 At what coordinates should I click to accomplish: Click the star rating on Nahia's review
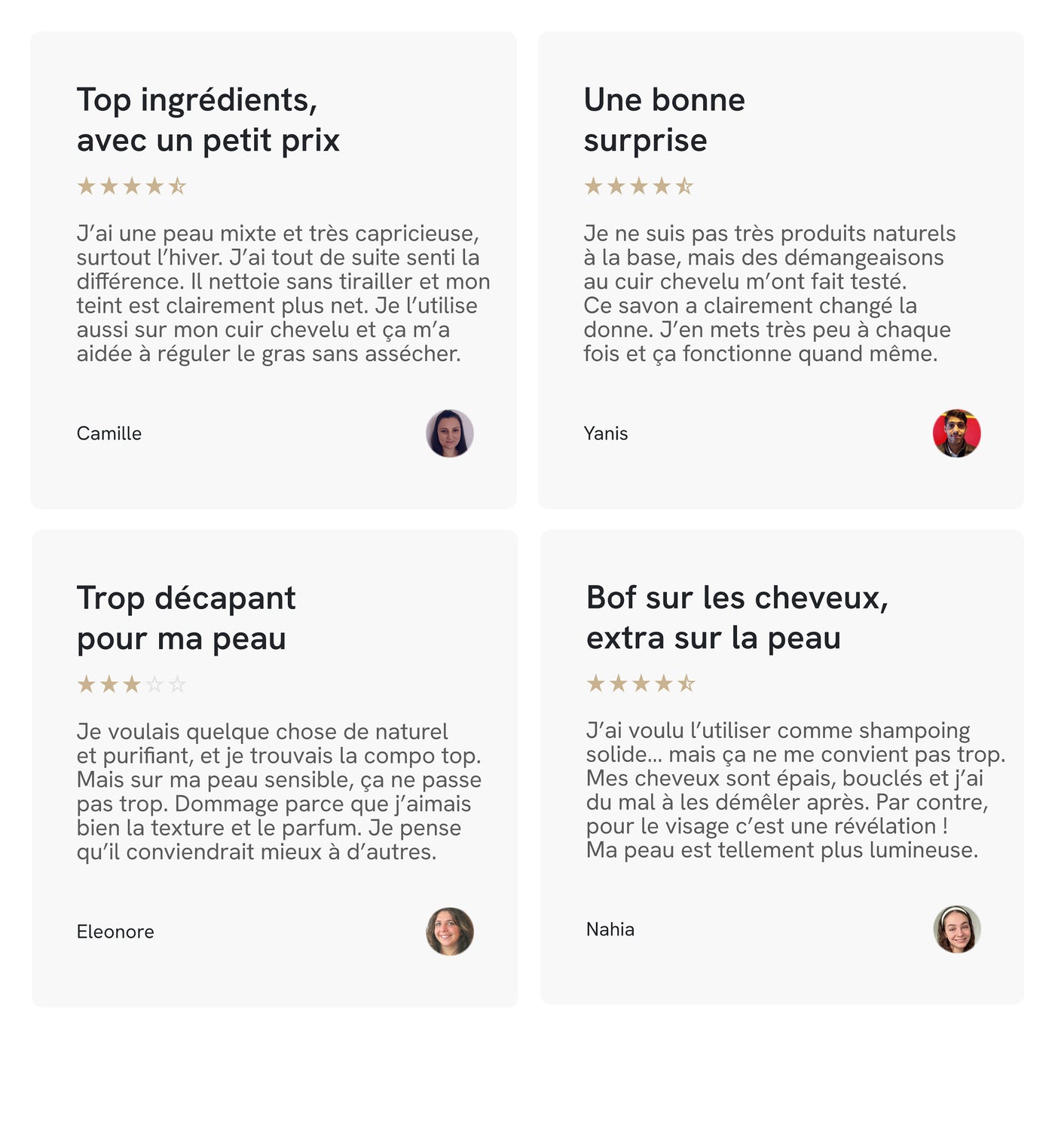tap(641, 684)
